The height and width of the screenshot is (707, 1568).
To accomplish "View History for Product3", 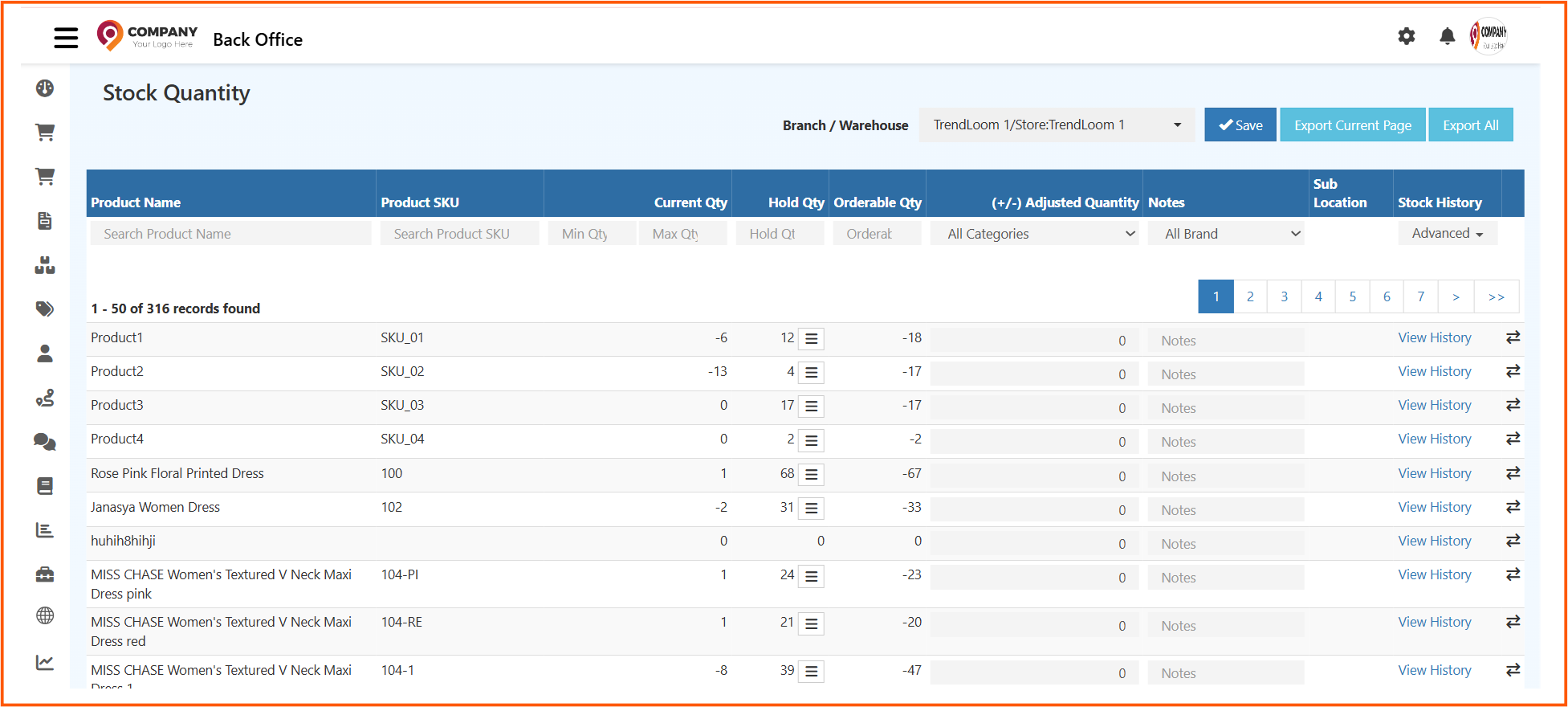I will click(x=1435, y=405).
